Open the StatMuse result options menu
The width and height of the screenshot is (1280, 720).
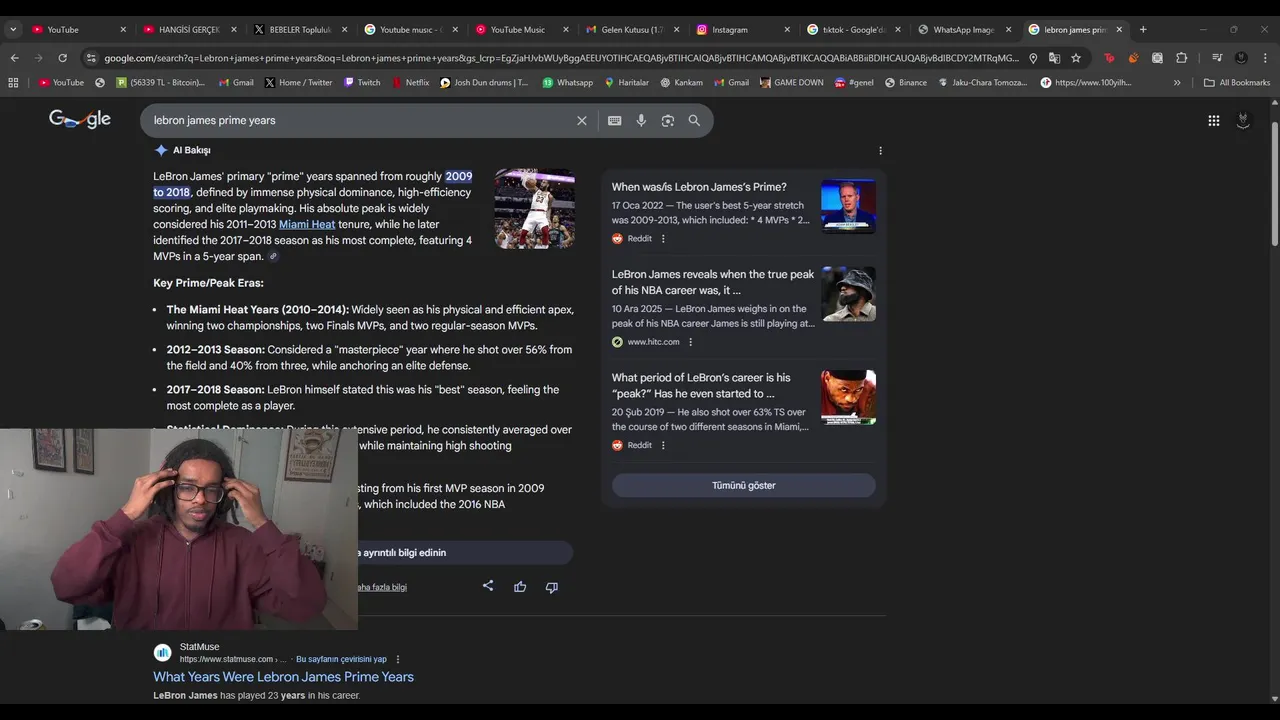click(398, 660)
